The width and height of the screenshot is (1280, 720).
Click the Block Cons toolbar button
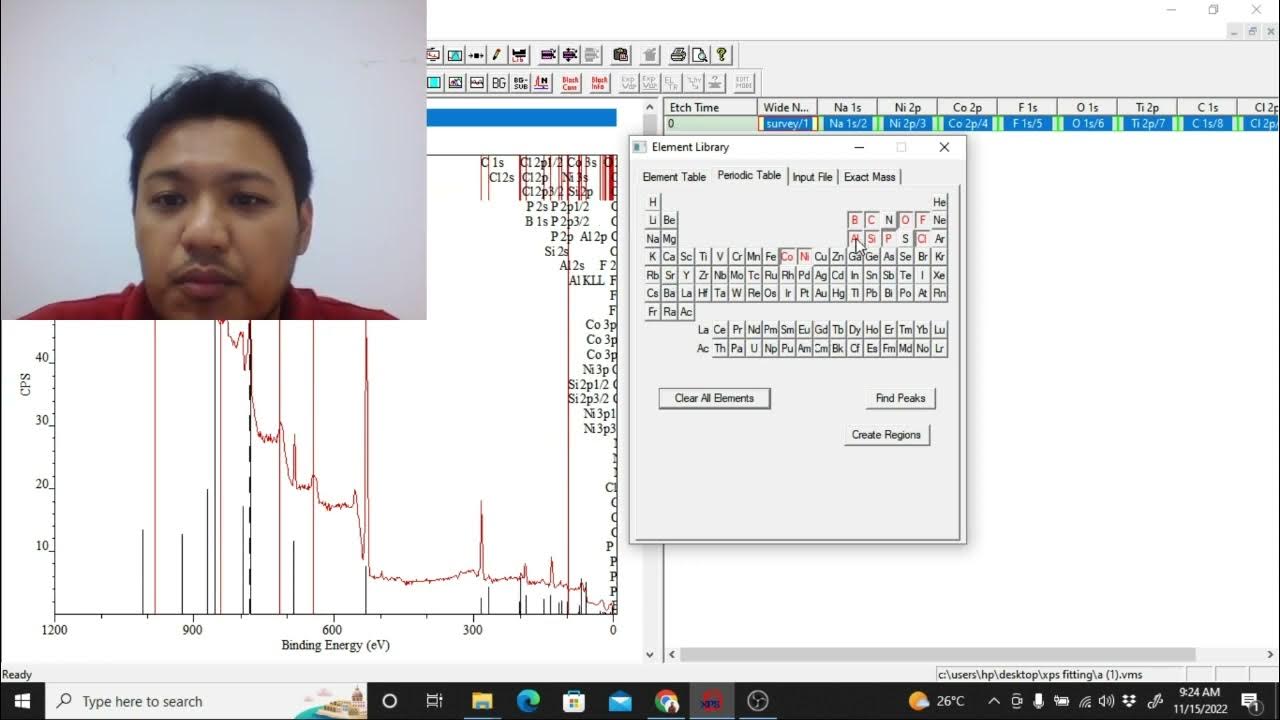click(x=570, y=82)
